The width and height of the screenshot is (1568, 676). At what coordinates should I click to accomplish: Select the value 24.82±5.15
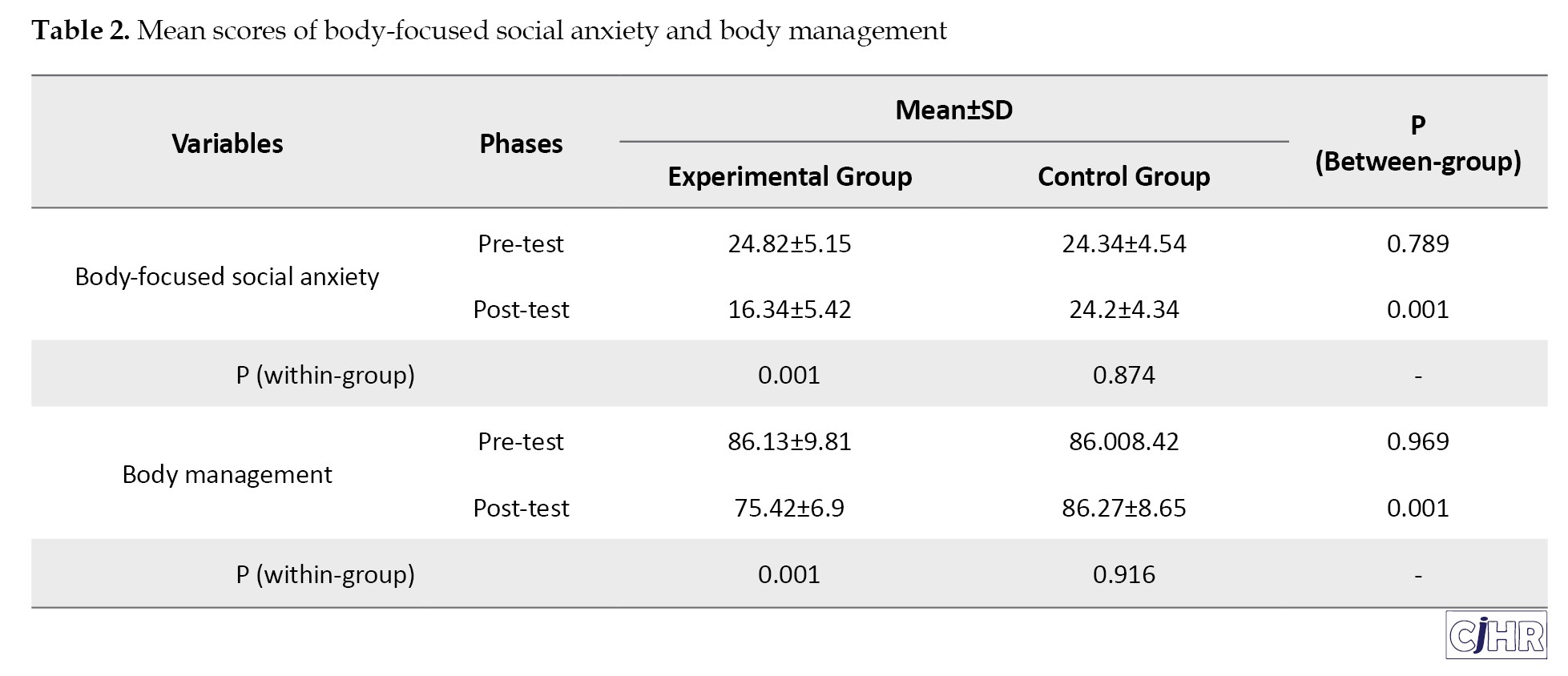[789, 244]
